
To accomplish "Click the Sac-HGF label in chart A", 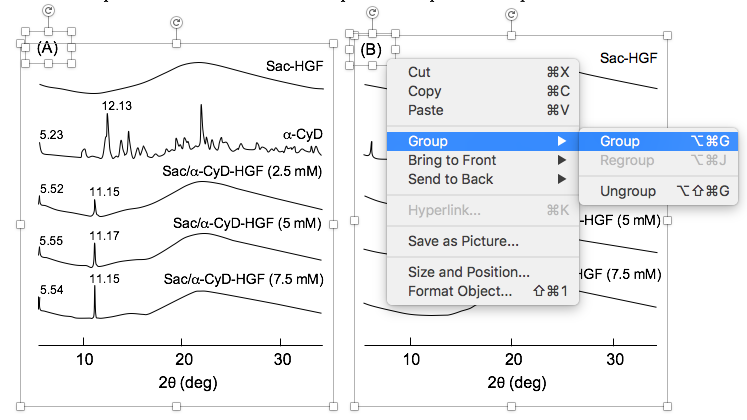I will click(x=294, y=66).
